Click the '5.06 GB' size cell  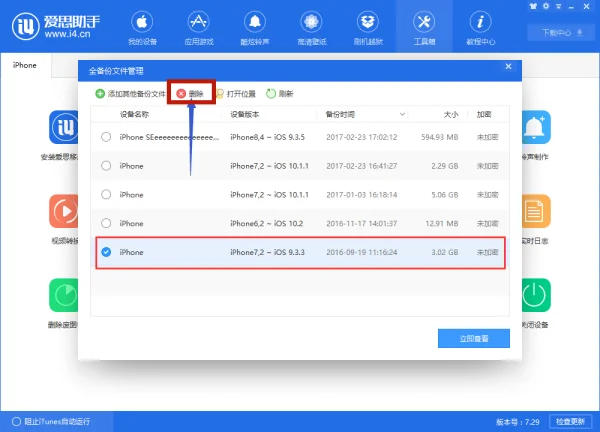[445, 194]
